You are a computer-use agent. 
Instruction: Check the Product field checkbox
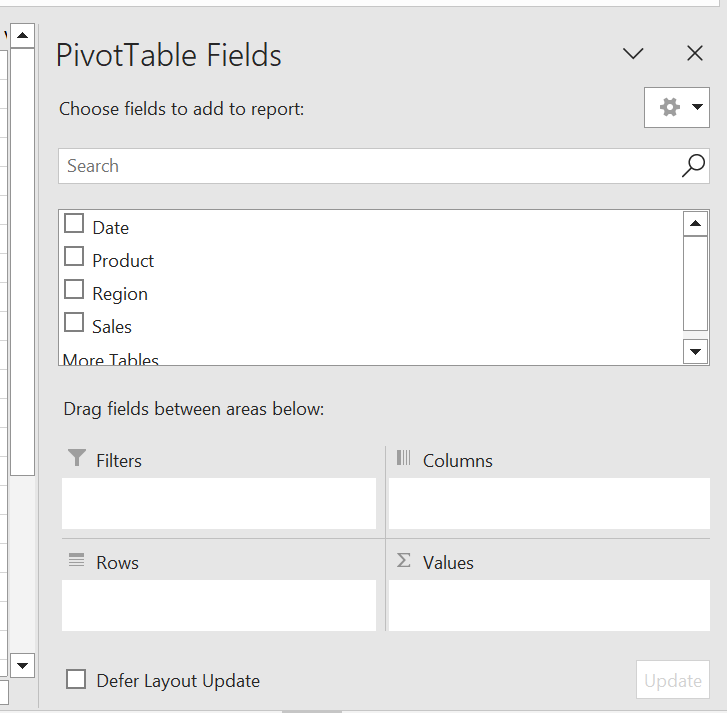click(74, 257)
